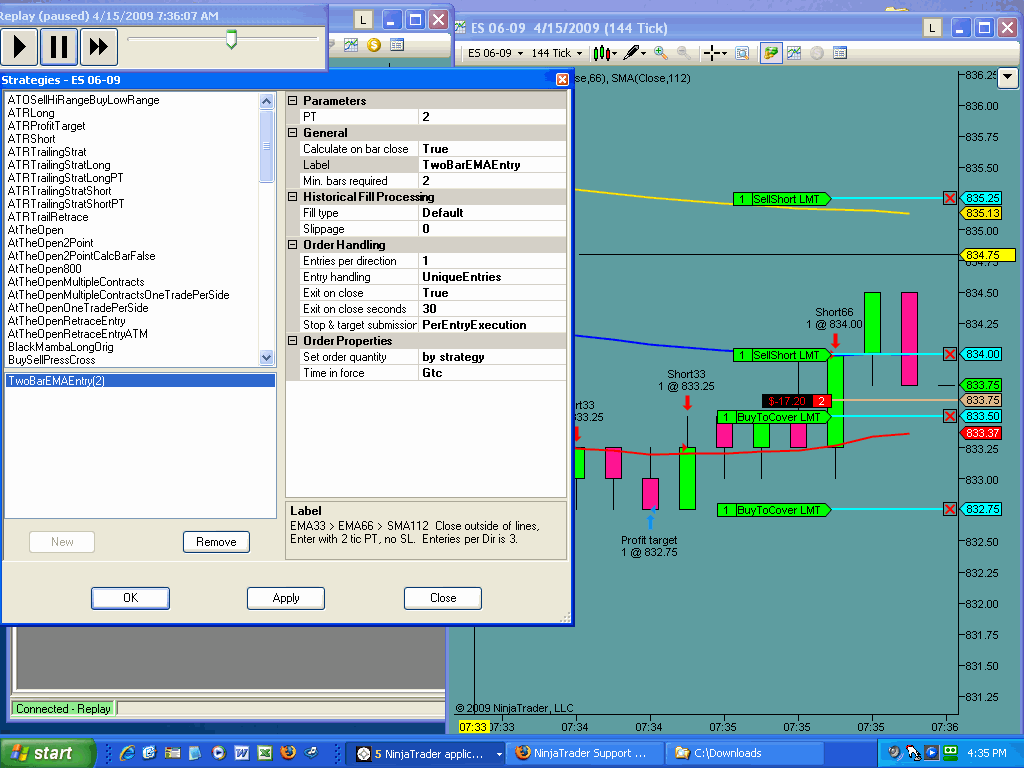Viewport: 1024px width, 768px height.
Task: Select SellShort LMT order label near 835.25
Action: click(781, 199)
